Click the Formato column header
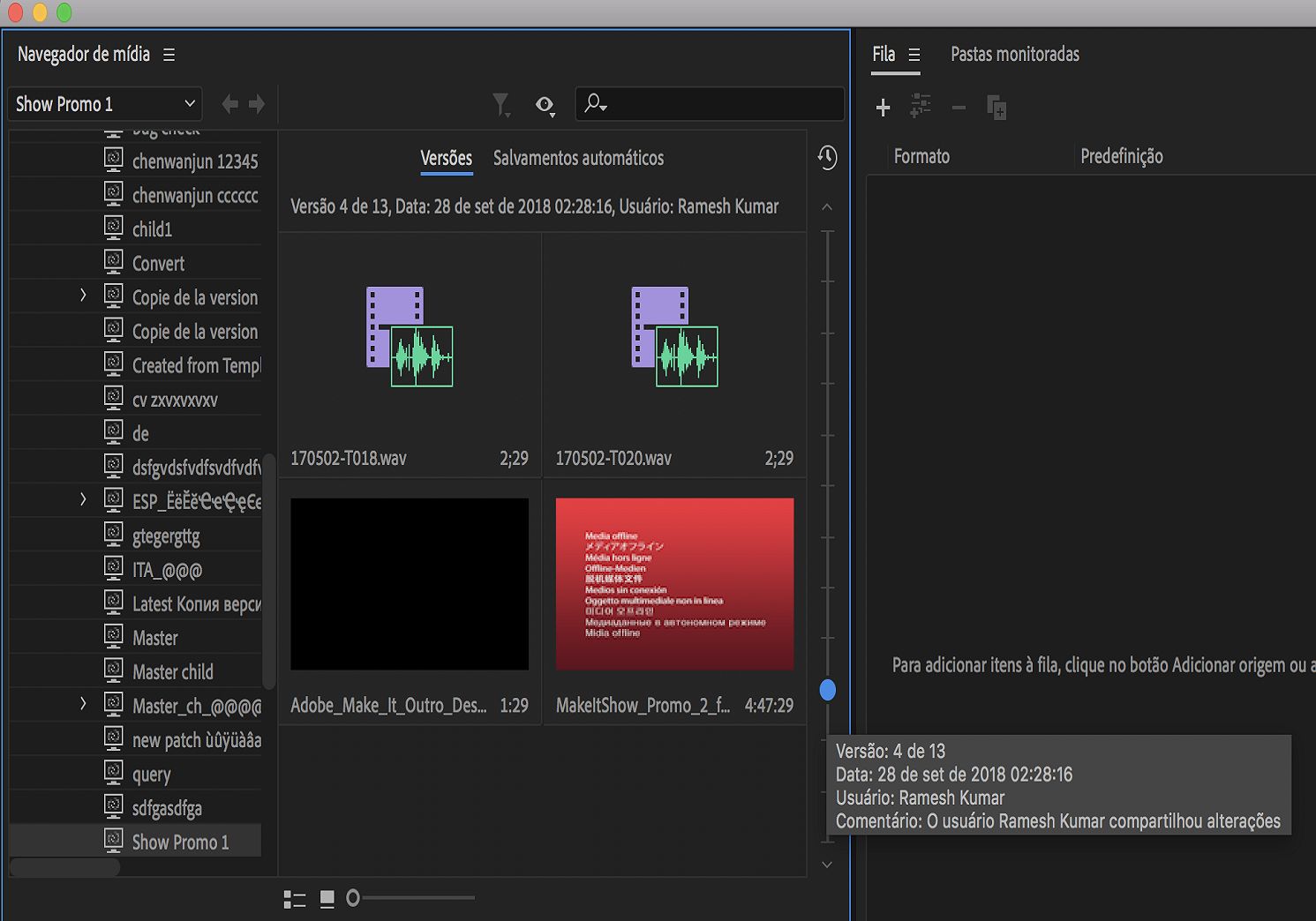The width and height of the screenshot is (1316, 921). 921,156
